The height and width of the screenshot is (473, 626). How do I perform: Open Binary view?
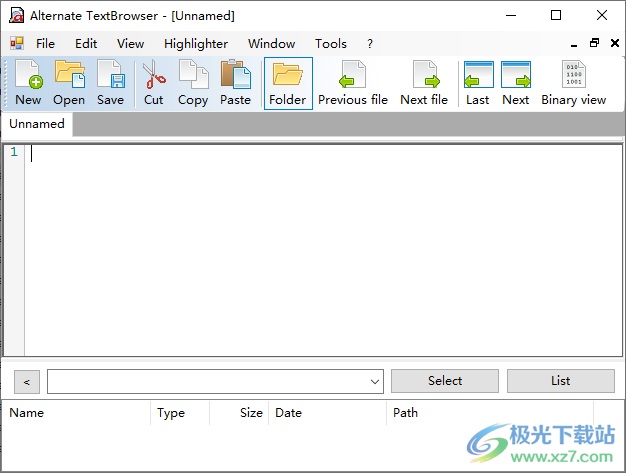tap(574, 83)
